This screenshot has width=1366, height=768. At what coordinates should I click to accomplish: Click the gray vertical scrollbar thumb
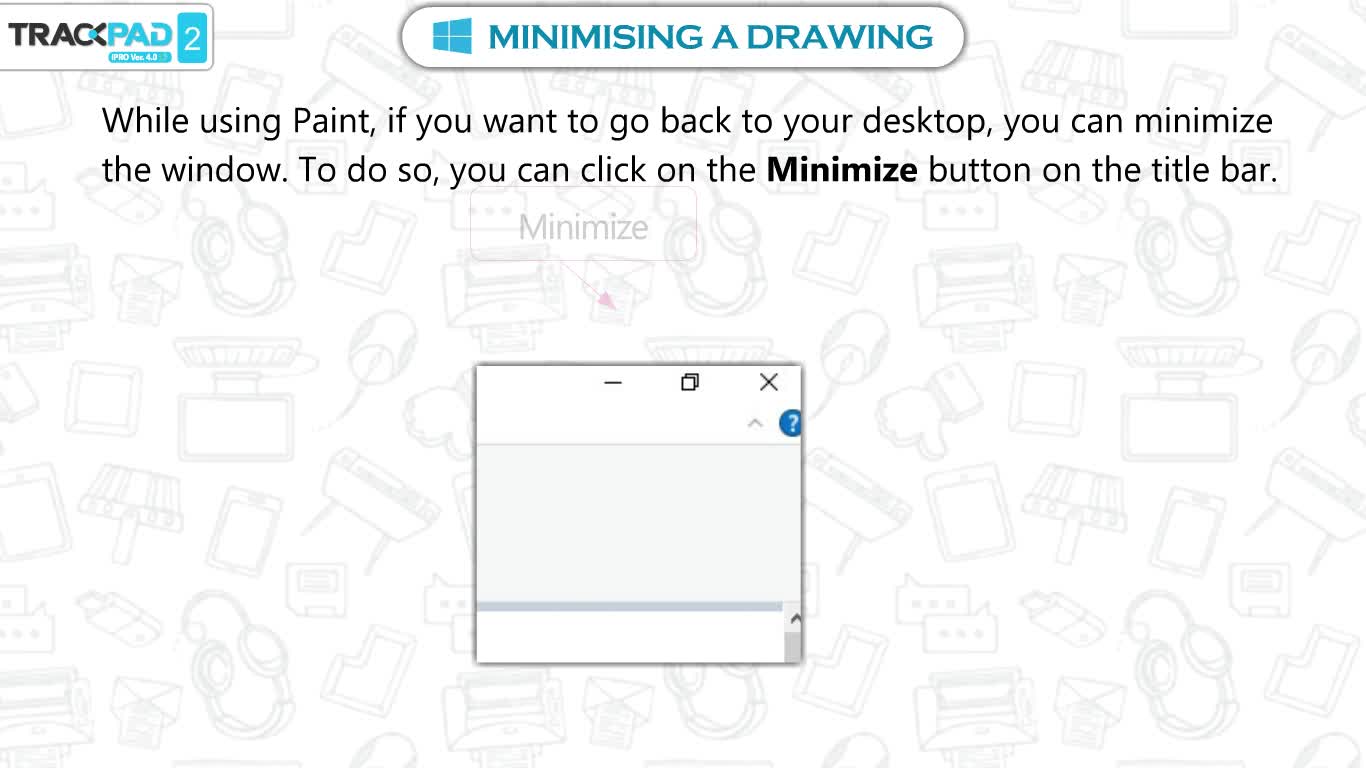tap(793, 647)
